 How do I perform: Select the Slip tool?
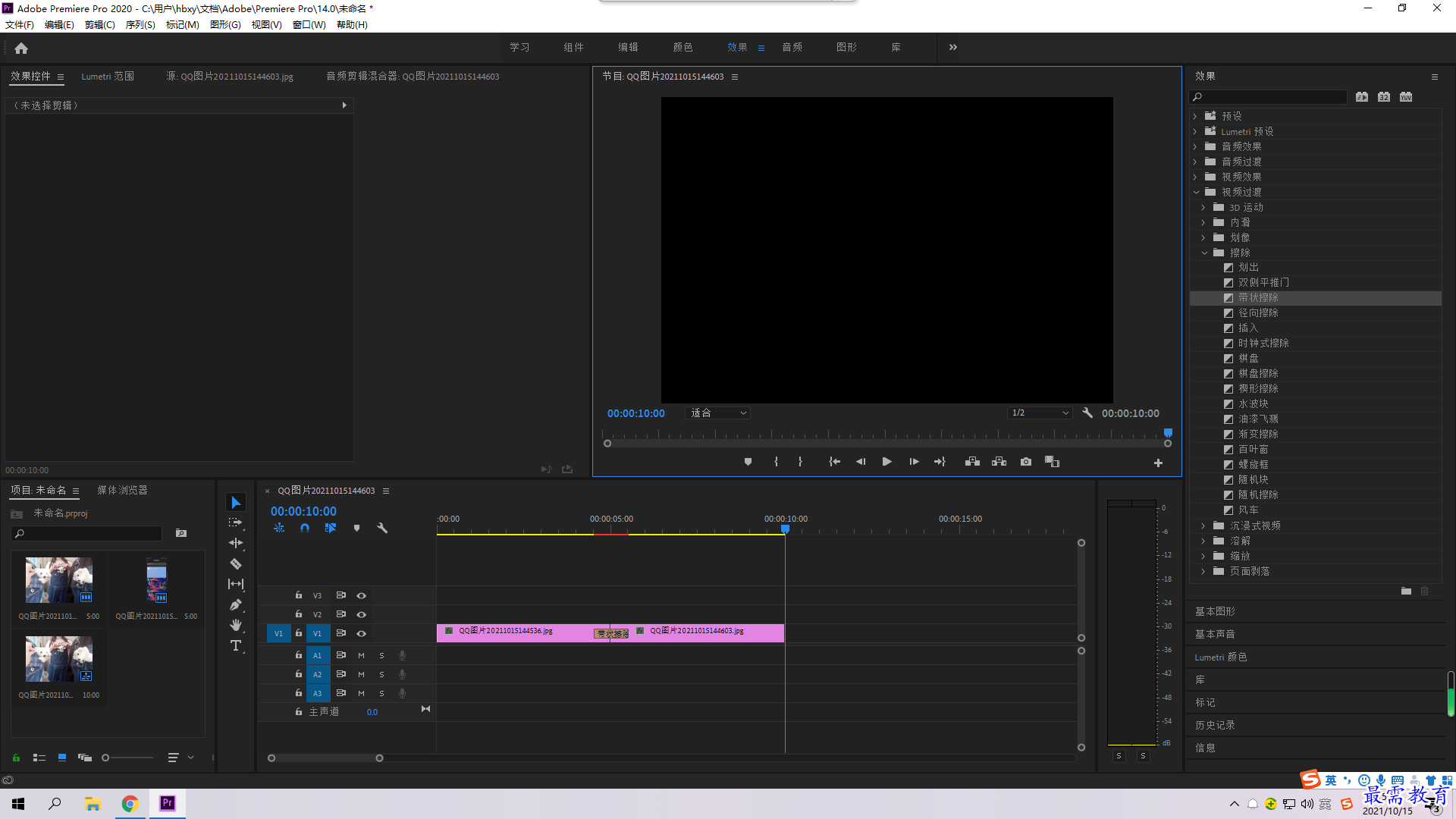click(x=236, y=584)
